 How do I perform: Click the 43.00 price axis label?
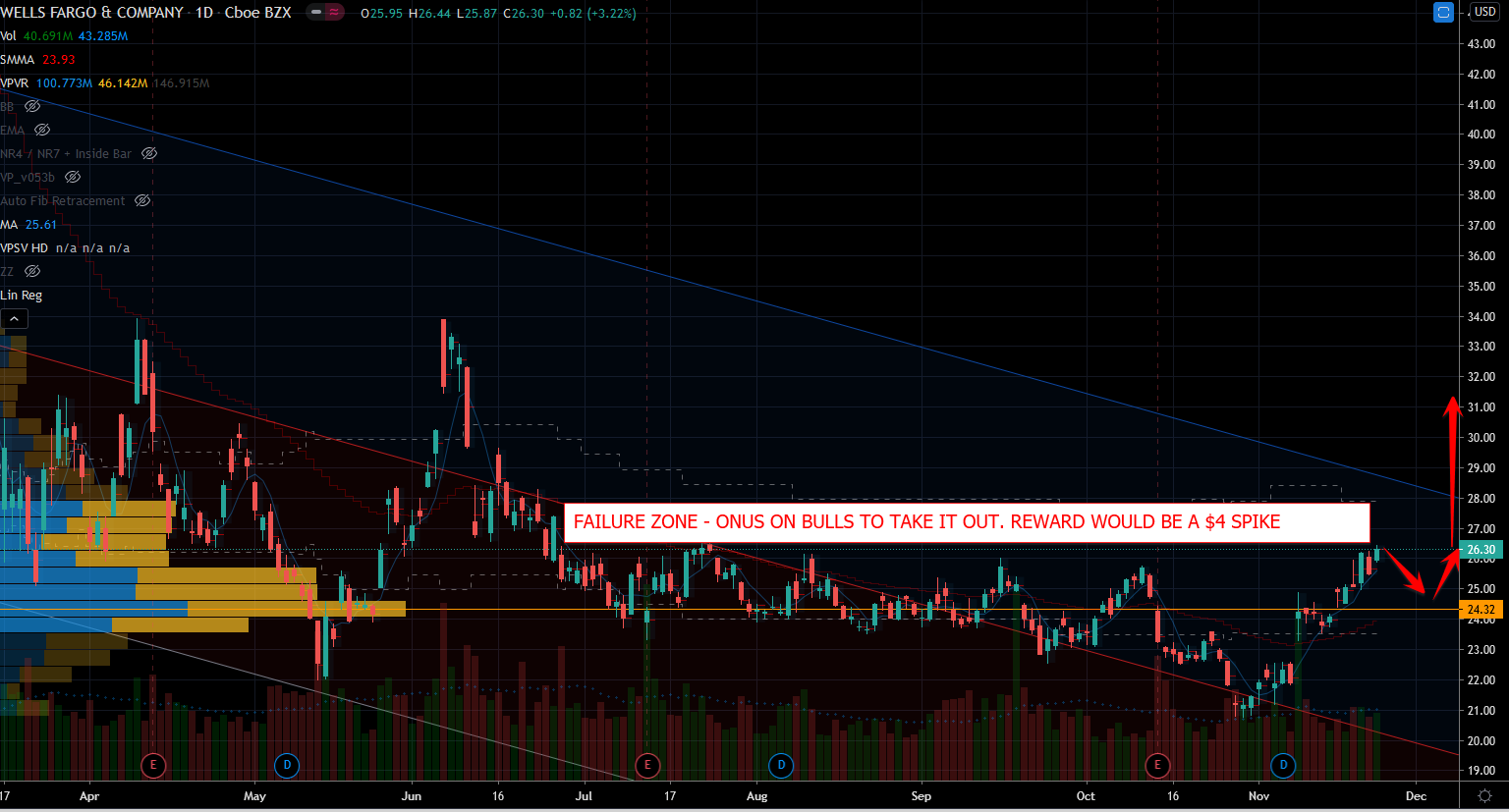point(1481,44)
